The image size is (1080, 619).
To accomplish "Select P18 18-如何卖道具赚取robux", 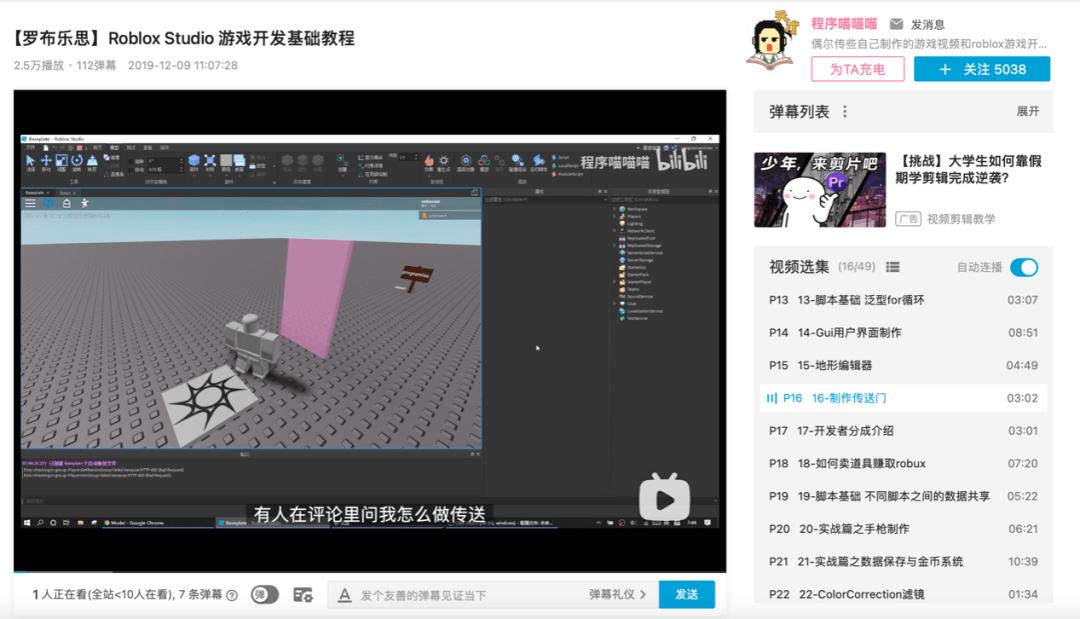I will pyautogui.click(x=903, y=463).
